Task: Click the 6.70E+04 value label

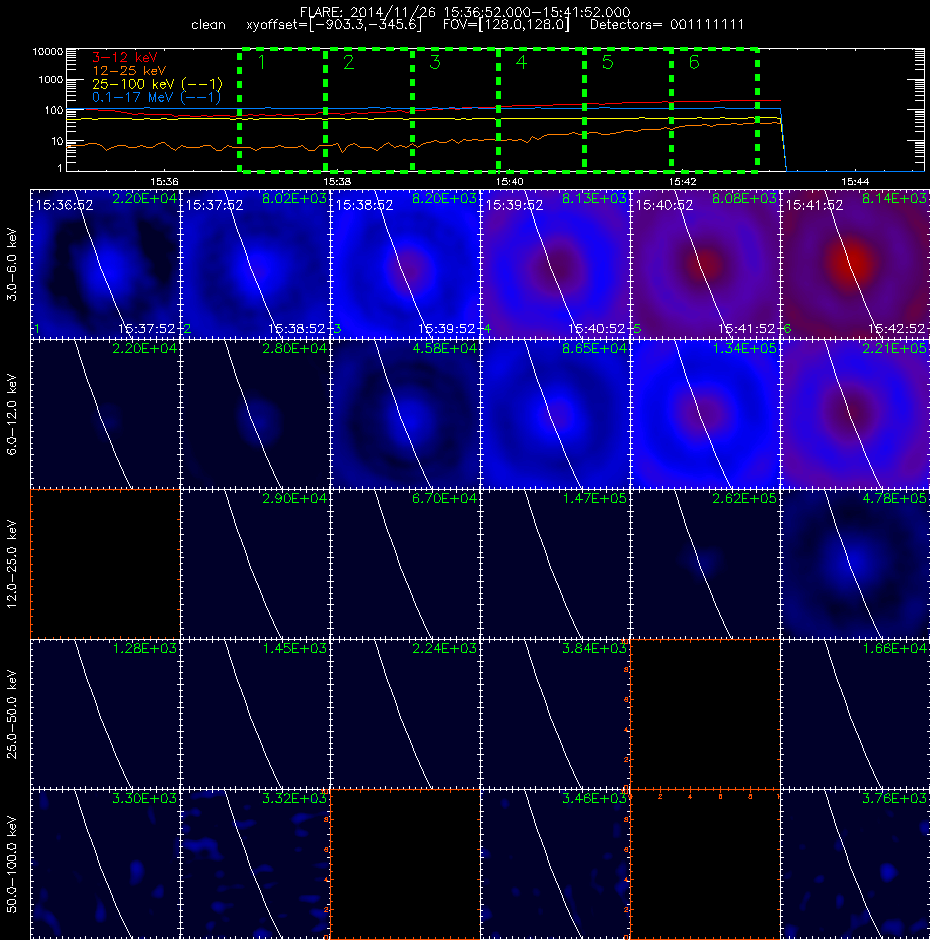Action: (x=444, y=498)
